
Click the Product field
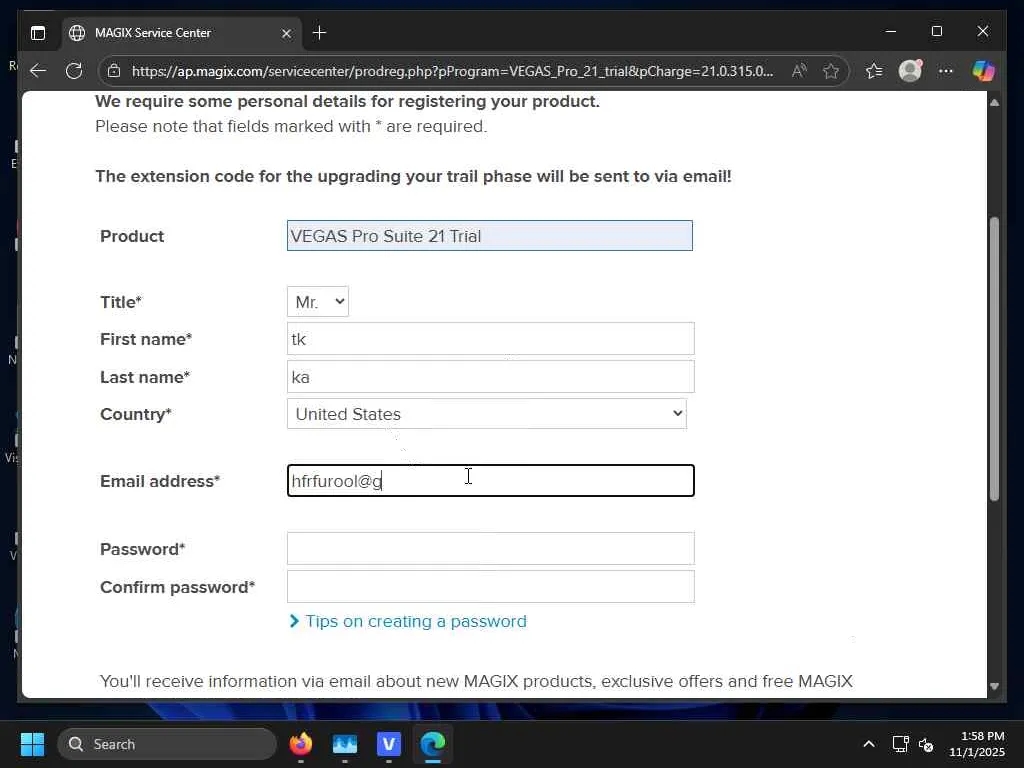(x=490, y=236)
